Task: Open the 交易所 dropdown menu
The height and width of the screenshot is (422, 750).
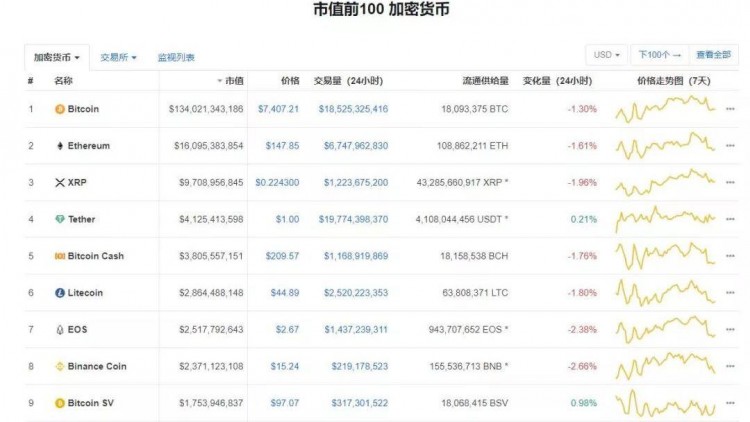Action: coord(118,57)
